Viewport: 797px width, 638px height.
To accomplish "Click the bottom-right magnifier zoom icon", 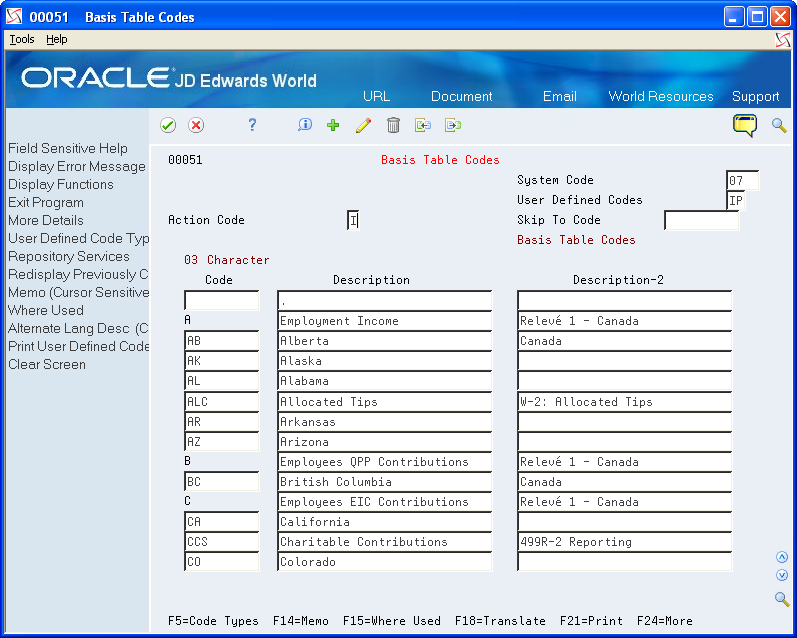I will pyautogui.click(x=782, y=598).
